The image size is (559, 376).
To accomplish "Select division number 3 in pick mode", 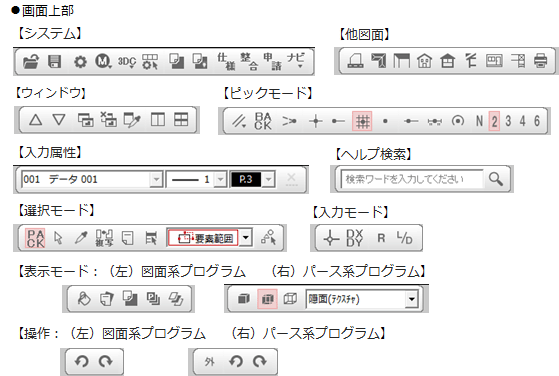I will [x=508, y=121].
